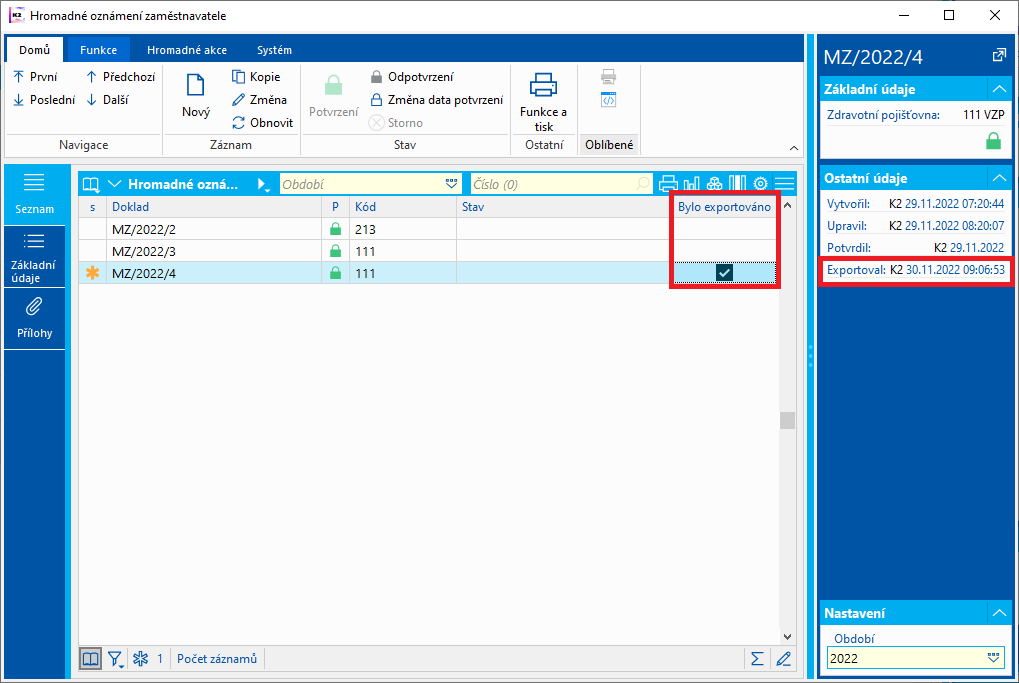Click the sum (Σ) icon
The width and height of the screenshot is (1019, 683).
(757, 659)
